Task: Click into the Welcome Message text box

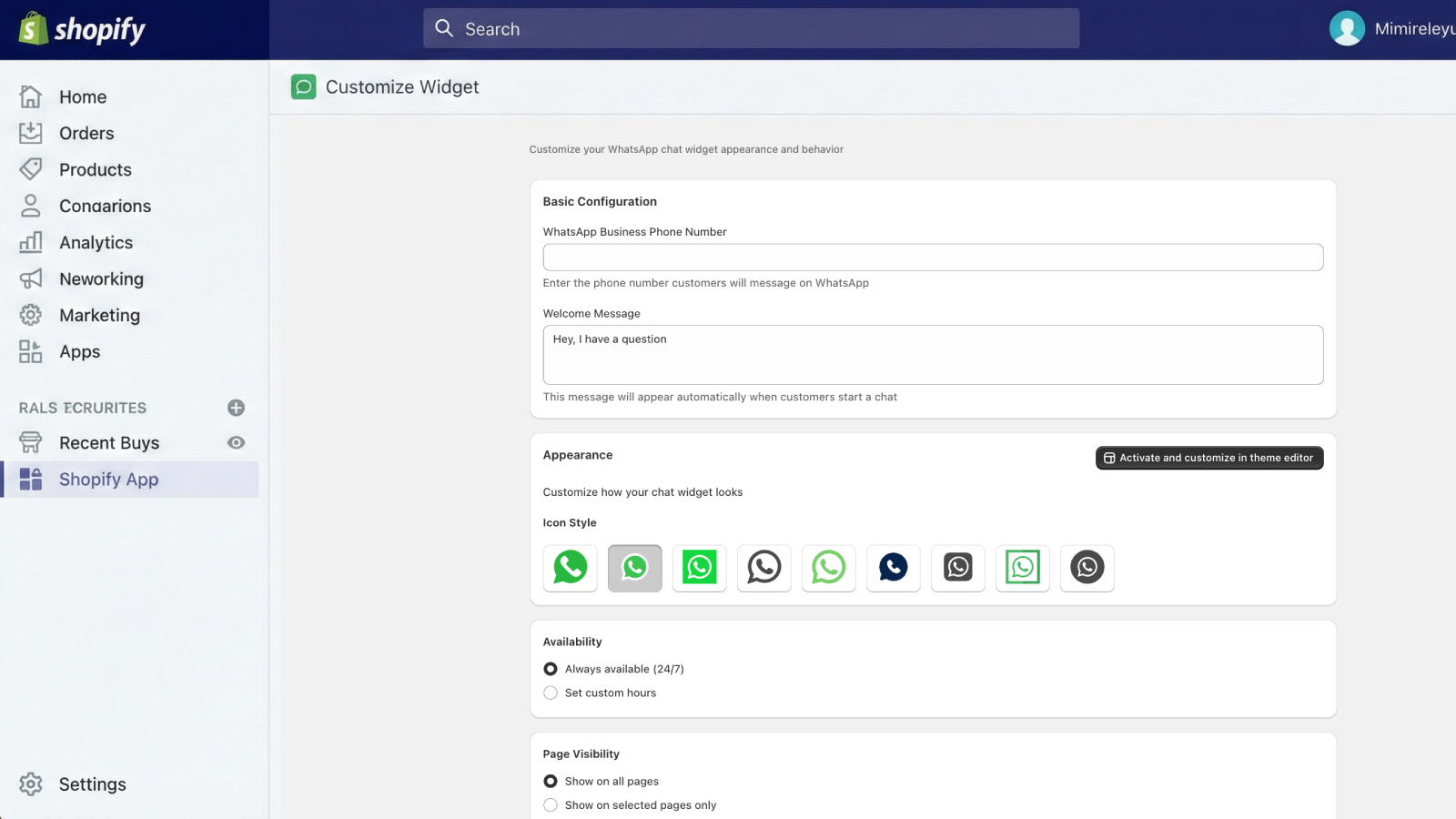Action: [x=933, y=355]
